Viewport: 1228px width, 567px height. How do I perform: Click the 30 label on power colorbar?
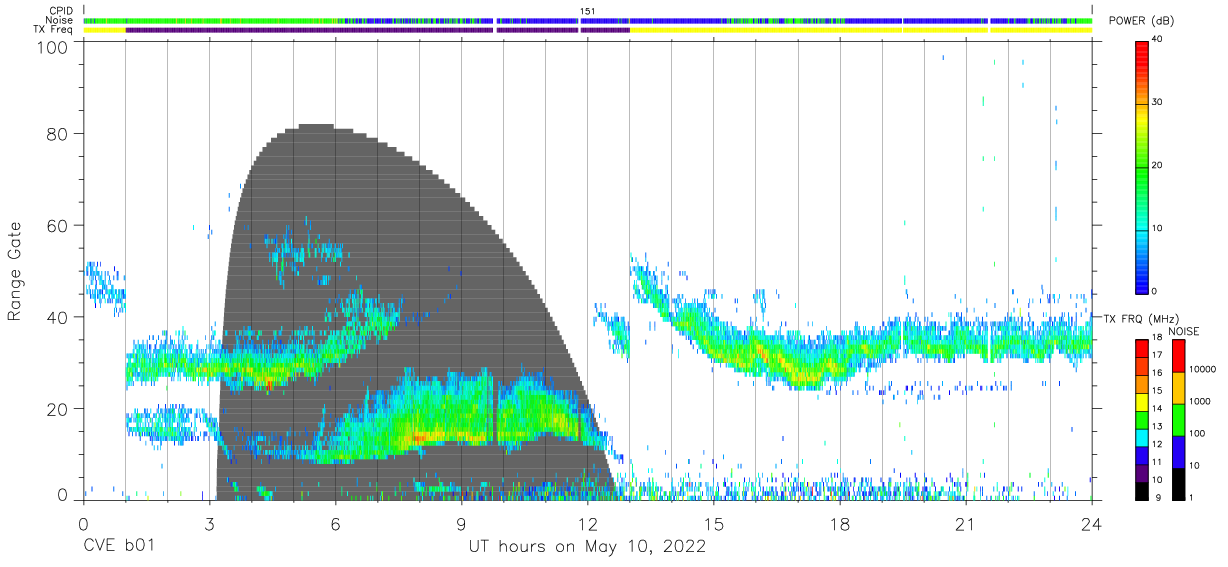(x=1158, y=103)
